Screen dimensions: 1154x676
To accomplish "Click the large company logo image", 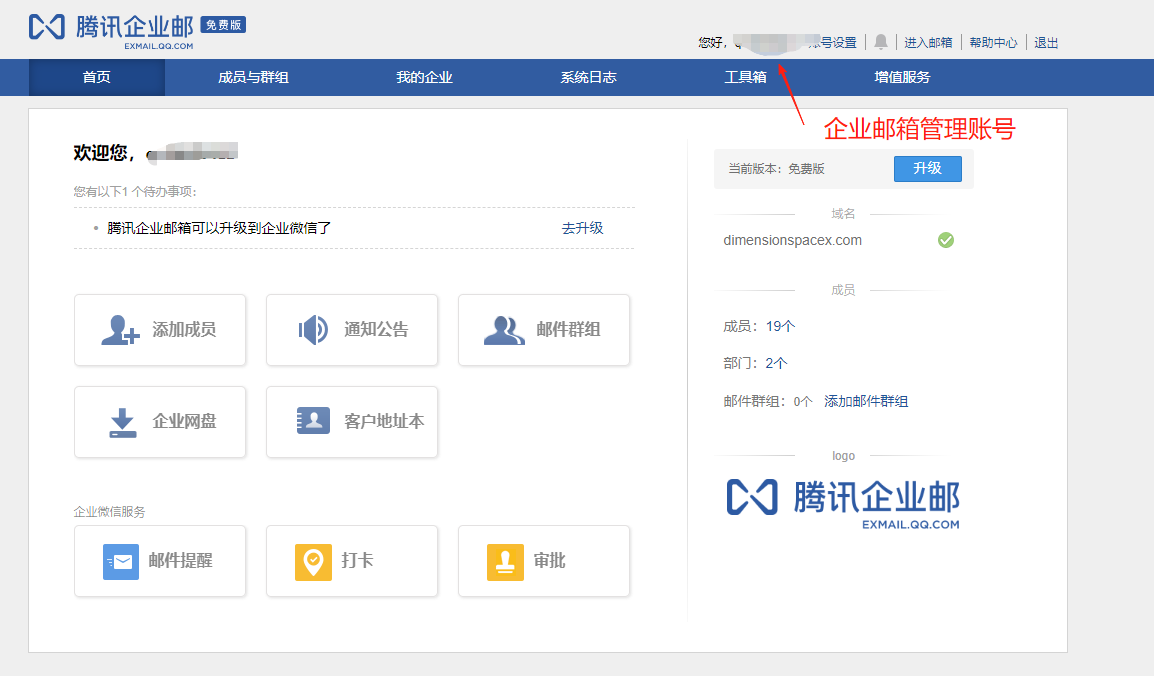I will click(x=843, y=504).
